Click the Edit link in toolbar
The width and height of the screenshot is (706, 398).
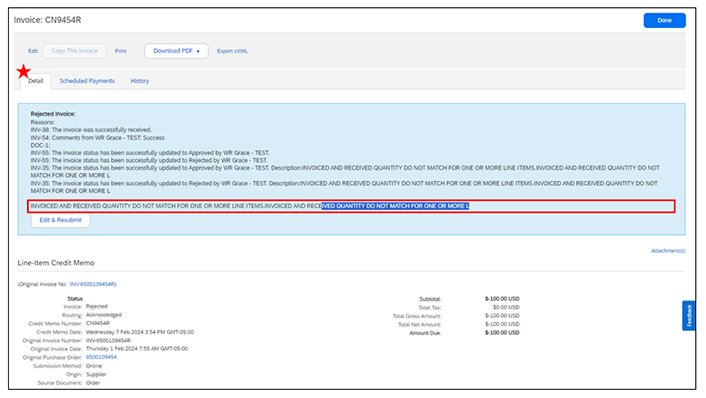33,51
